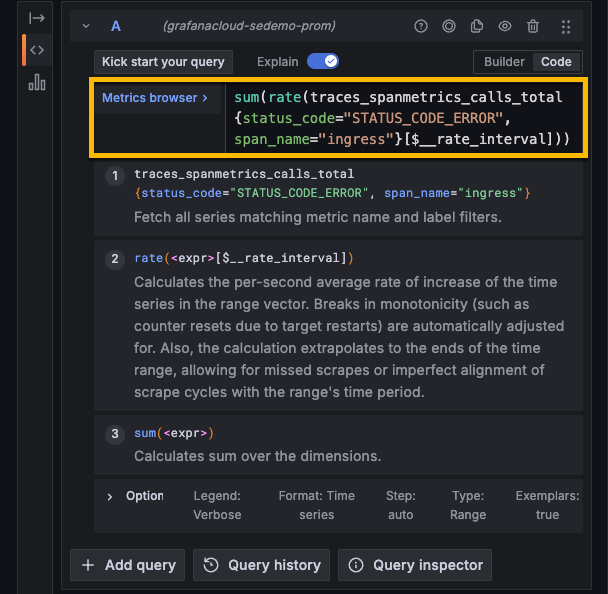Duplicate query A with the copy icon

coord(477,27)
